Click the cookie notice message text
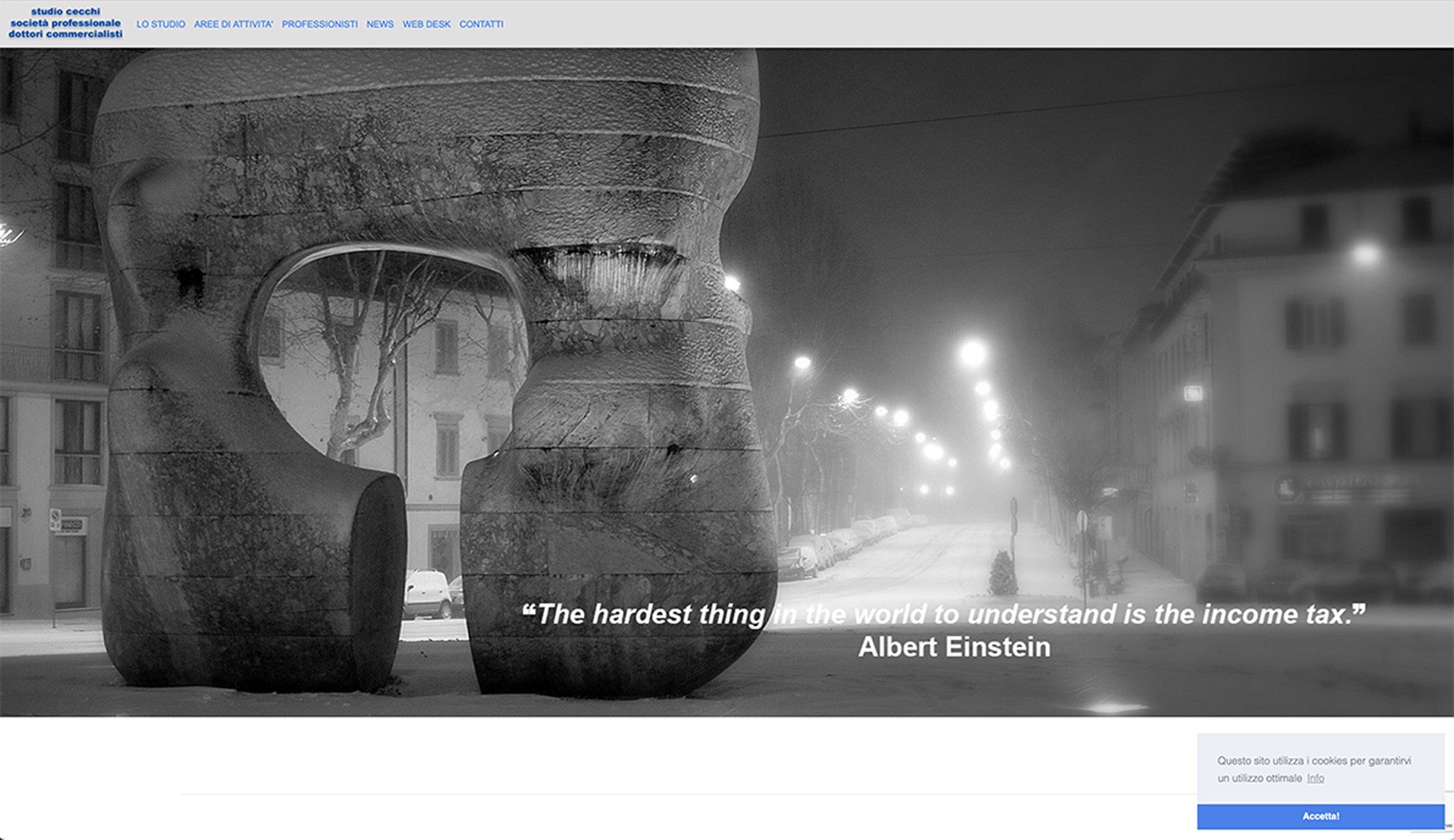The width and height of the screenshot is (1454, 840). (x=1314, y=761)
